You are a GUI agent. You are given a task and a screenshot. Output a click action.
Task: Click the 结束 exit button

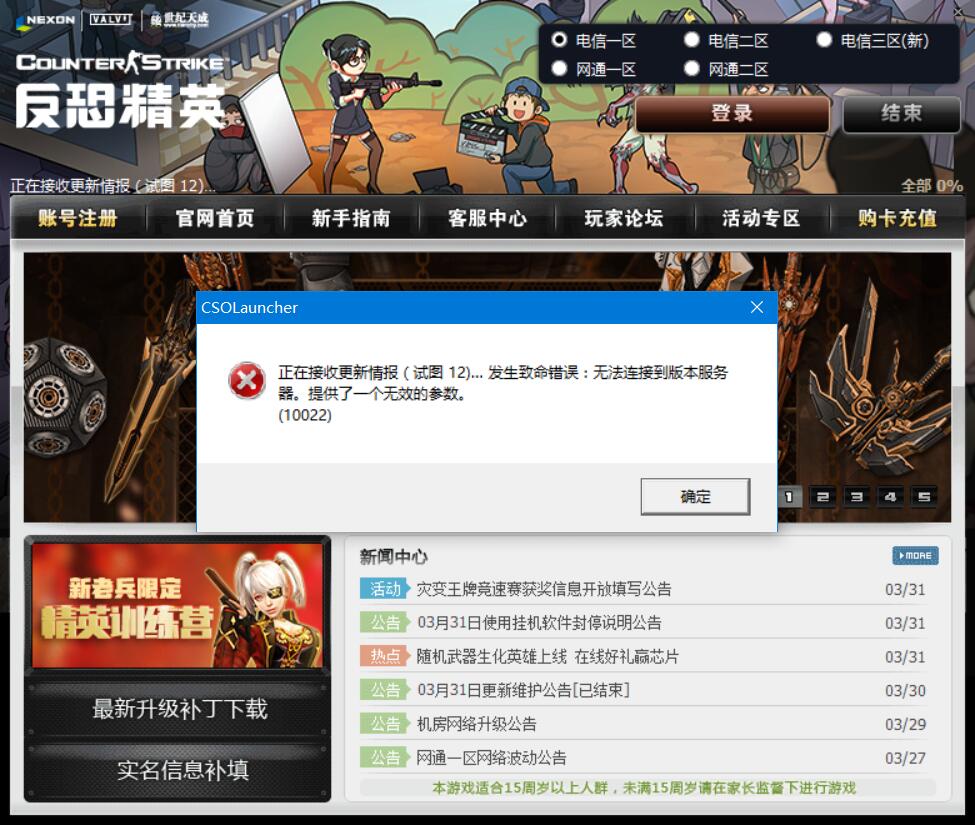coord(901,114)
